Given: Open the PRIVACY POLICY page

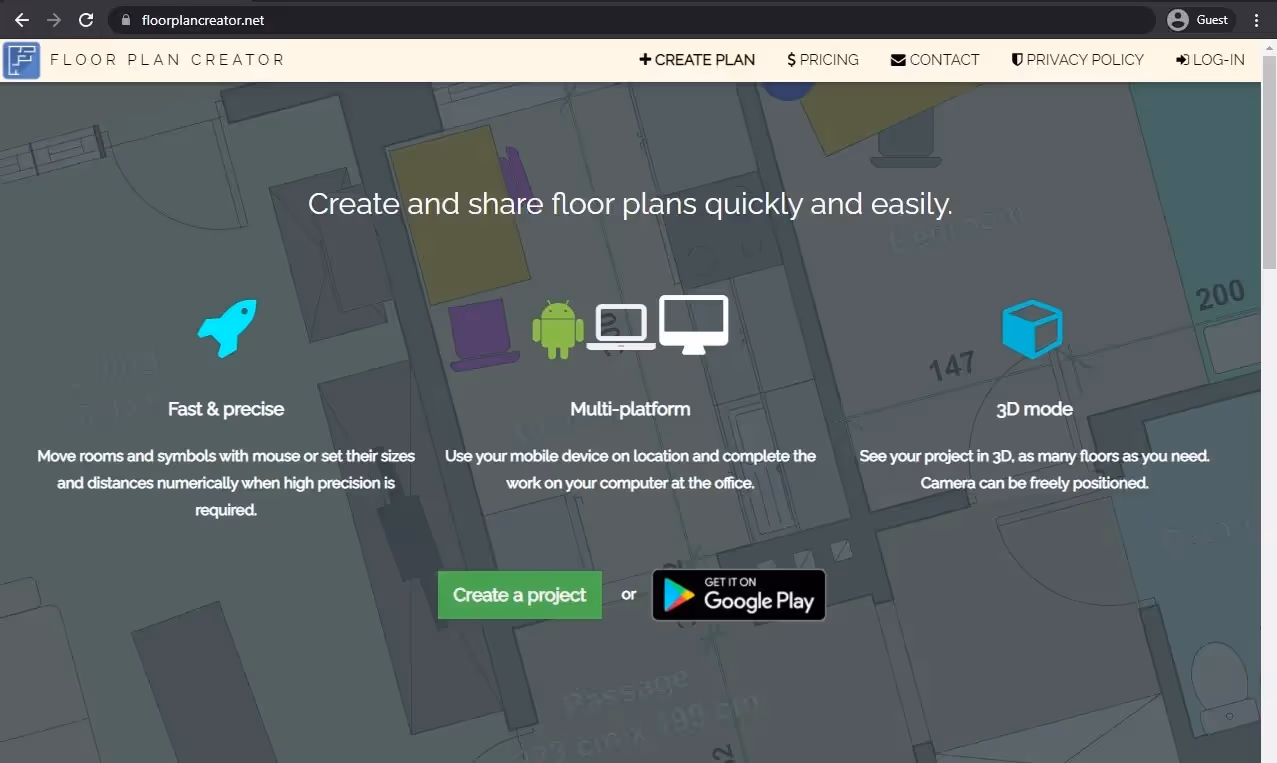Looking at the screenshot, I should tap(1078, 60).
